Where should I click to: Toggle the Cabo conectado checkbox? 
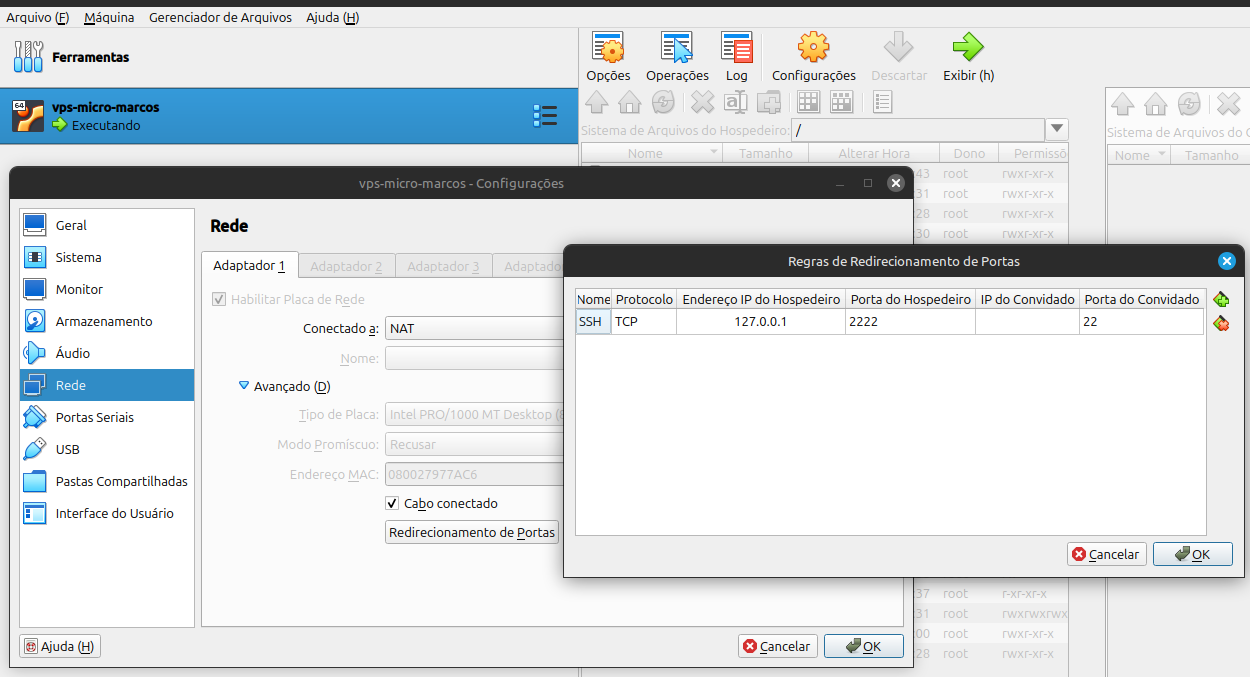click(393, 503)
